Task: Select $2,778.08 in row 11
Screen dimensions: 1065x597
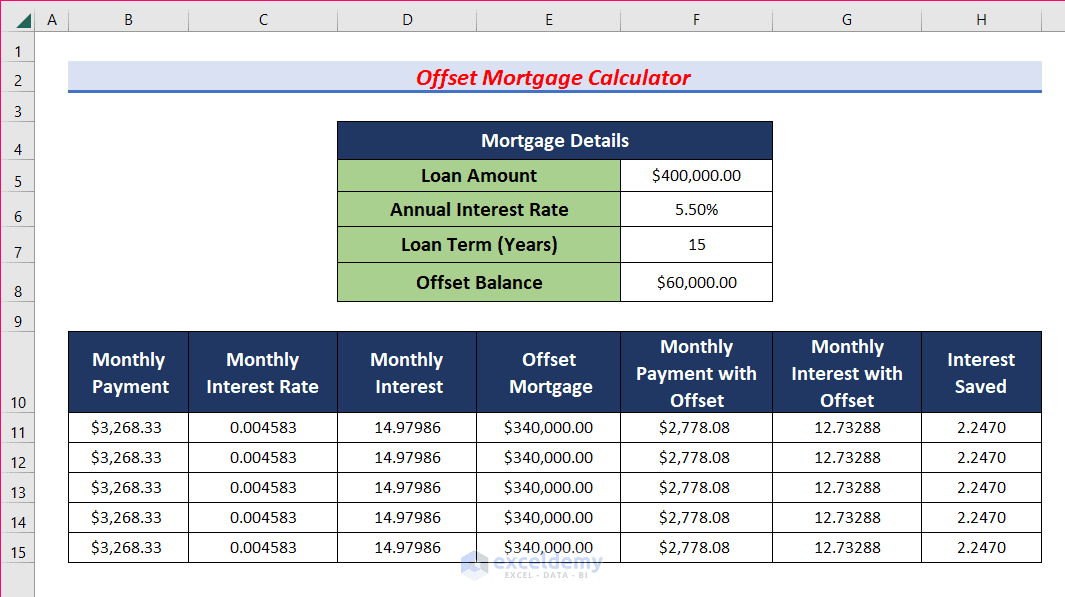Action: click(x=696, y=428)
